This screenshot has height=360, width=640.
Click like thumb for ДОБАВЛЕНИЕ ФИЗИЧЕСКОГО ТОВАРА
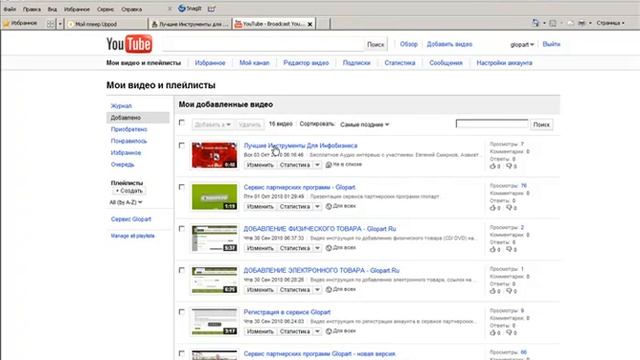coord(493,249)
